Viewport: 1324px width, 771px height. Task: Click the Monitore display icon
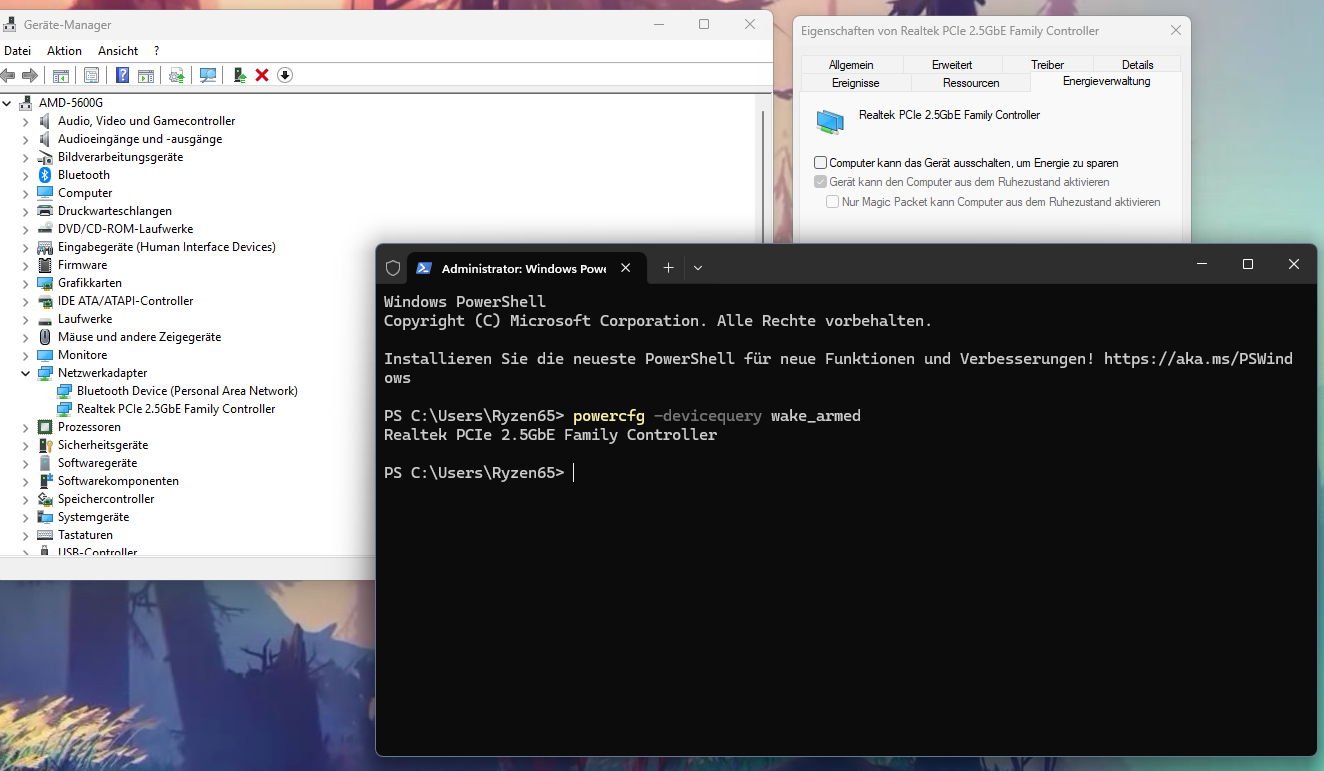[x=45, y=355]
